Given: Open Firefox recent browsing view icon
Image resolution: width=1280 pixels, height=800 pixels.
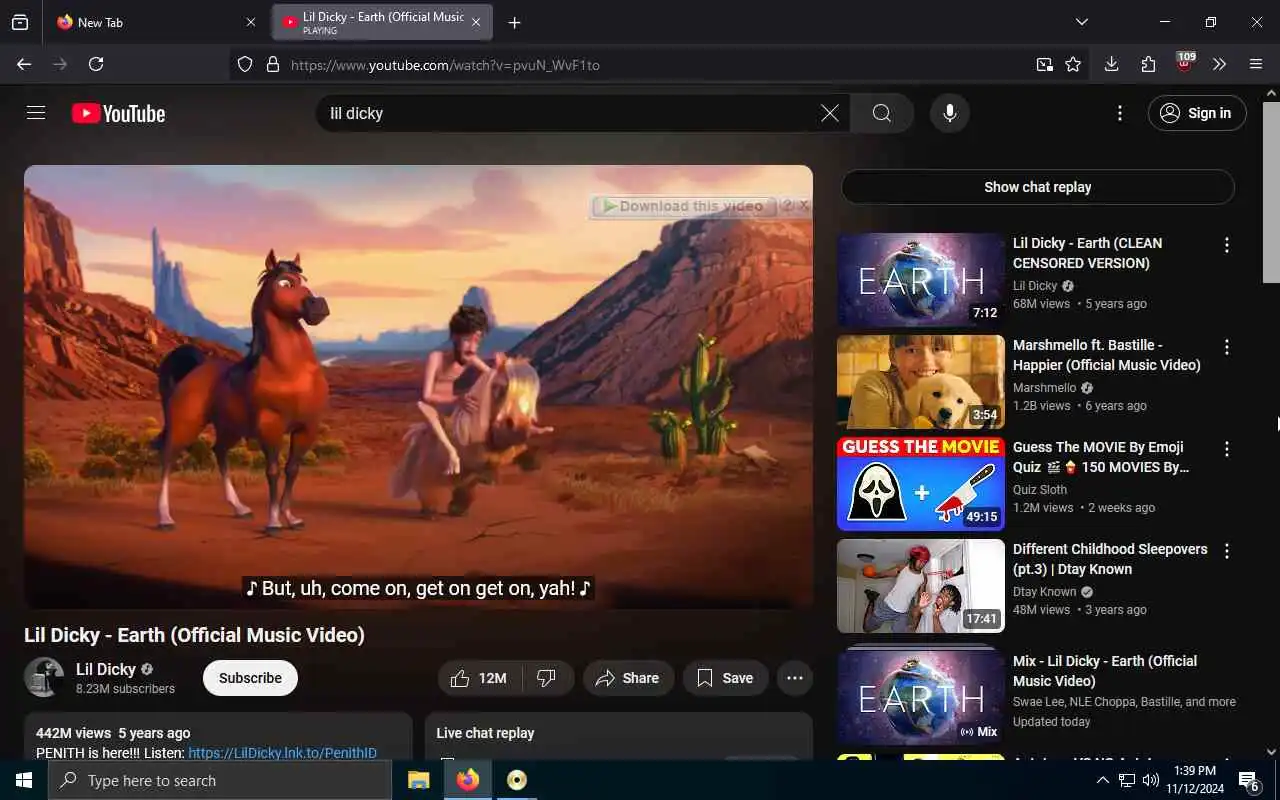Looking at the screenshot, I should 20,22.
